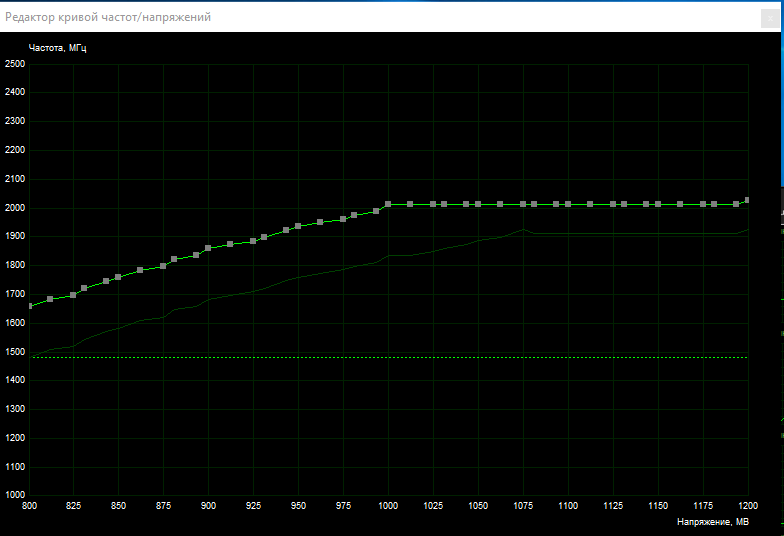Select the curve point at 1000 mV where the plateau begins
Image resolution: width=784 pixels, height=536 pixels.
coord(388,204)
